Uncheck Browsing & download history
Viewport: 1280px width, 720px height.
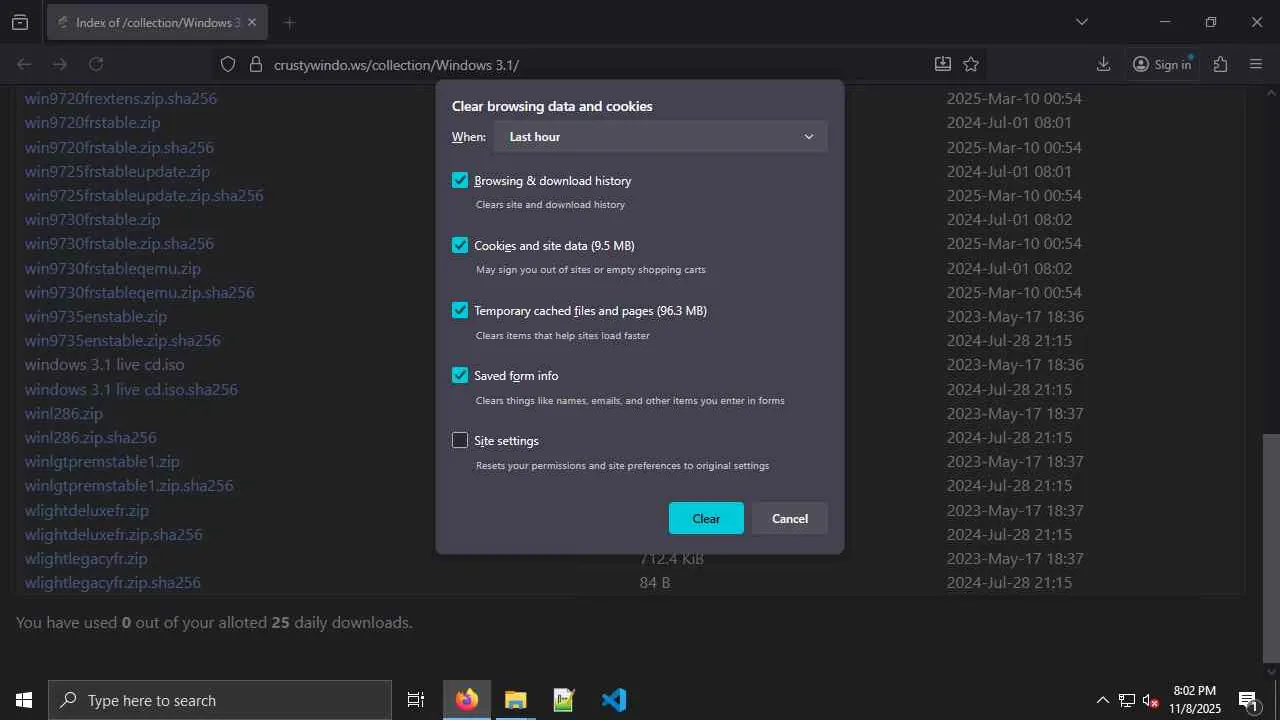pos(460,181)
